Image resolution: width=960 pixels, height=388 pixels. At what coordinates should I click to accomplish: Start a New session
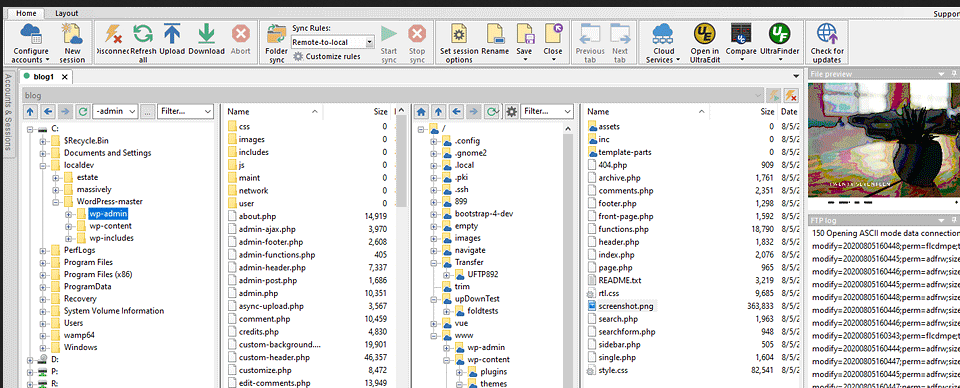point(72,43)
